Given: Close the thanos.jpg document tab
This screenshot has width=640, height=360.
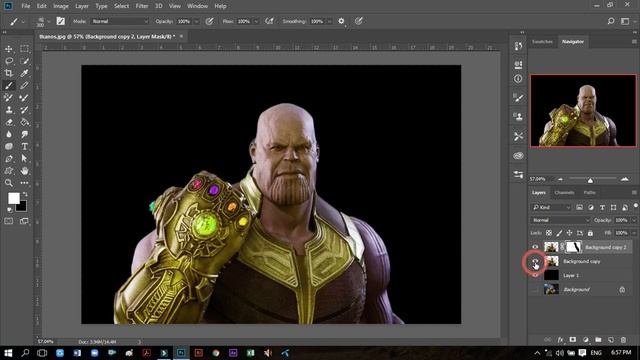Looking at the screenshot, I should (x=181, y=36).
